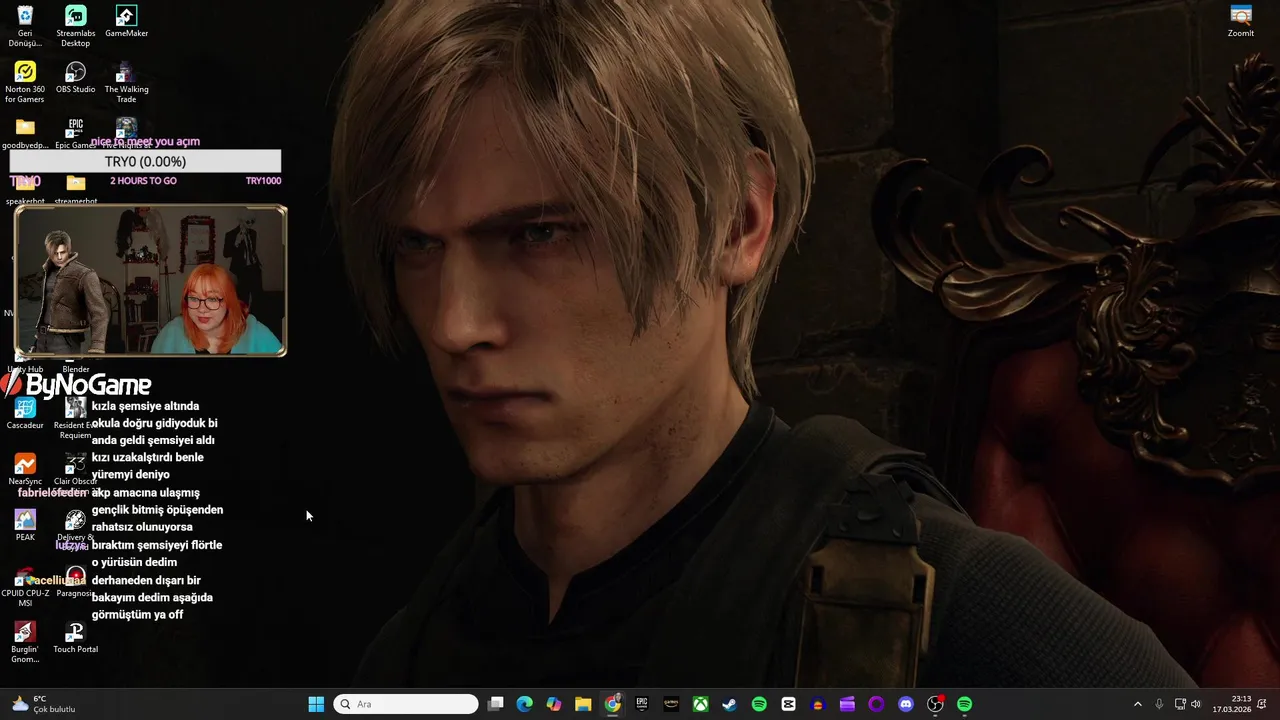Open Amazon Games from the taskbar
Viewport: 1280px width, 720px height.
[671, 704]
